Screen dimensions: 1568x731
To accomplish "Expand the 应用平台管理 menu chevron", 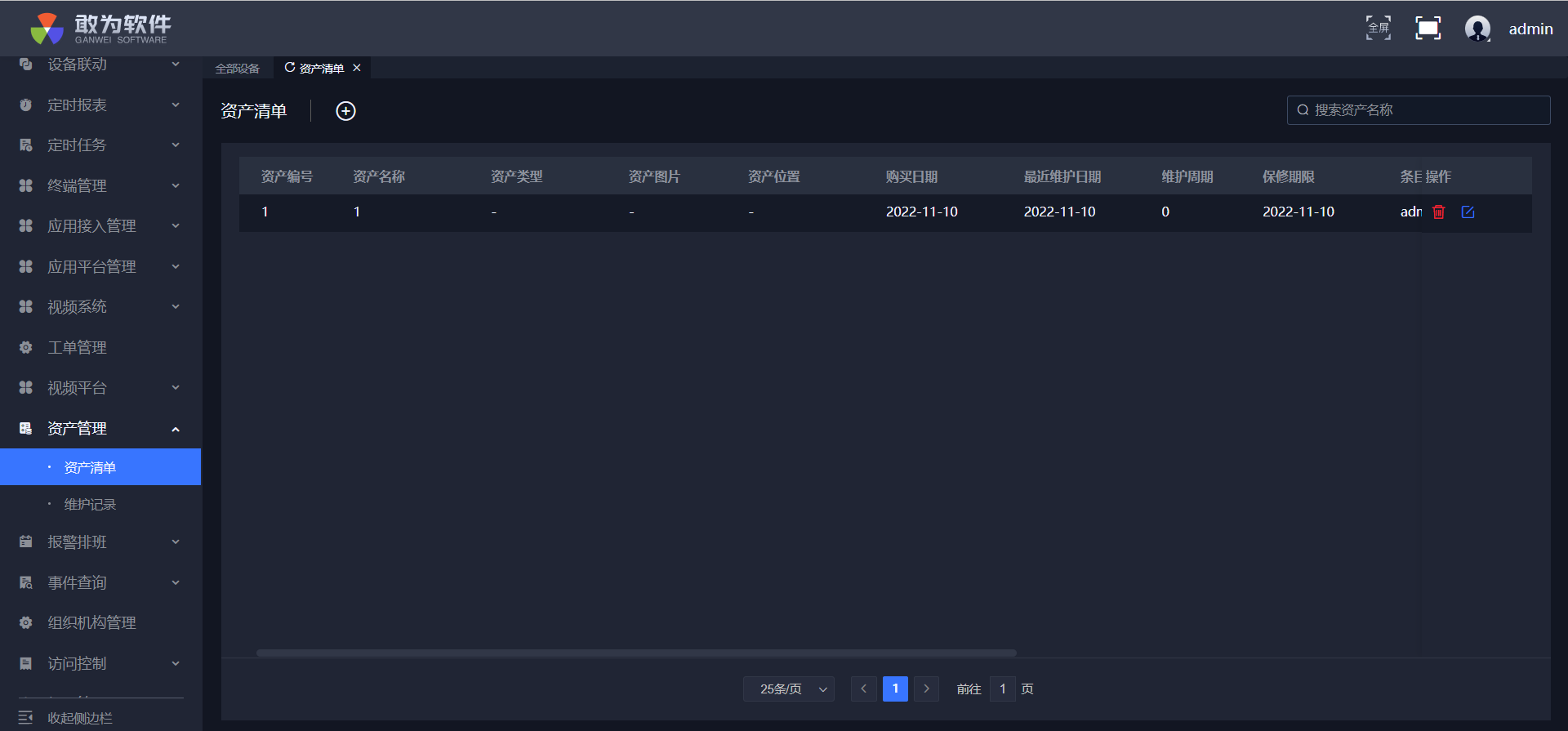I will click(x=176, y=266).
